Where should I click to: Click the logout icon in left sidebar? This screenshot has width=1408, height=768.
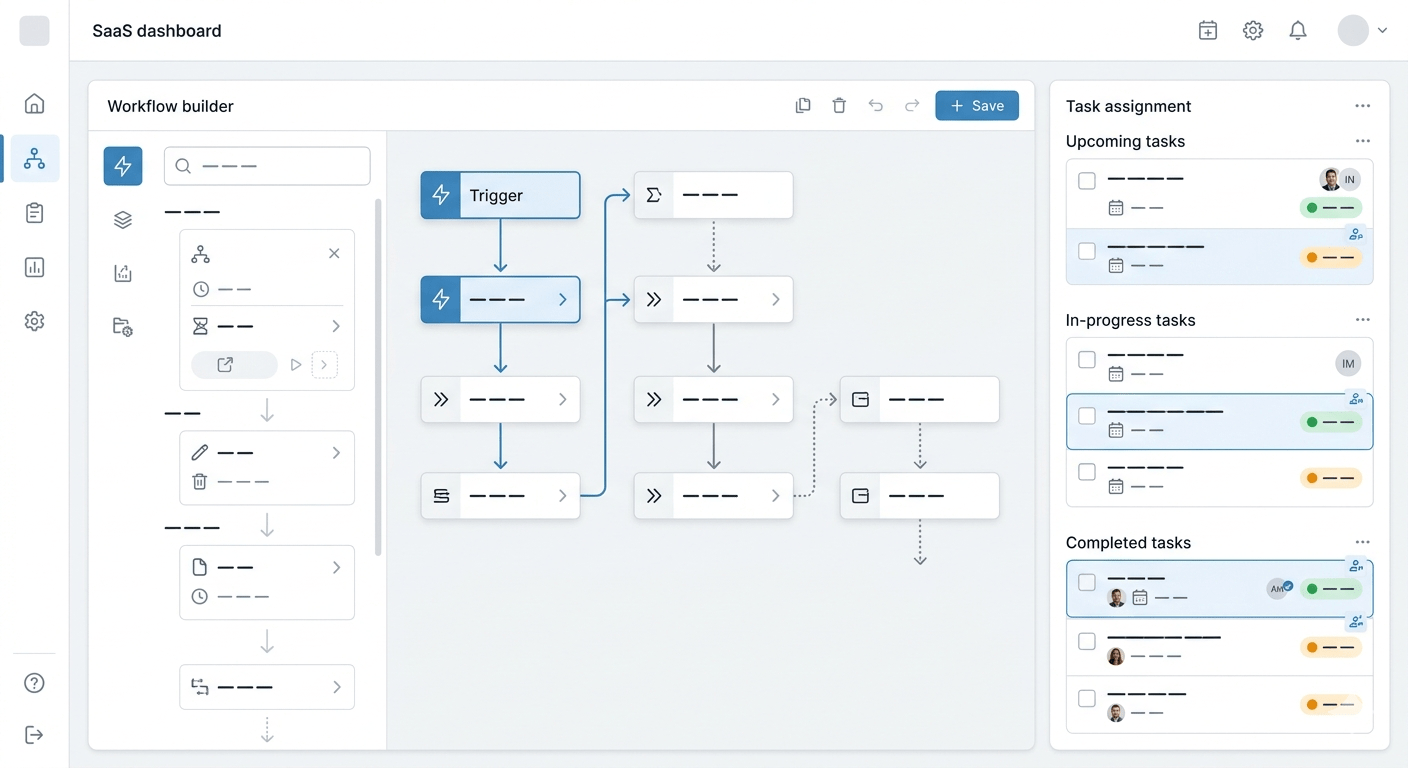pyautogui.click(x=35, y=735)
